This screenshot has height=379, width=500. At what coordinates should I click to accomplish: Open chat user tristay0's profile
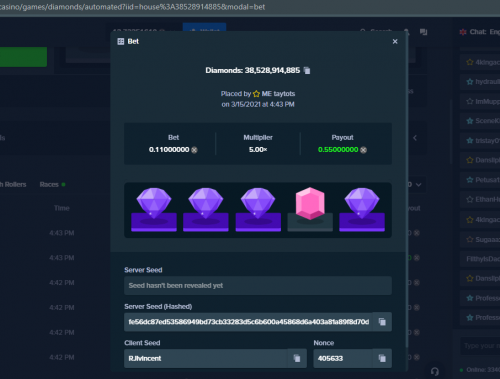[487, 141]
